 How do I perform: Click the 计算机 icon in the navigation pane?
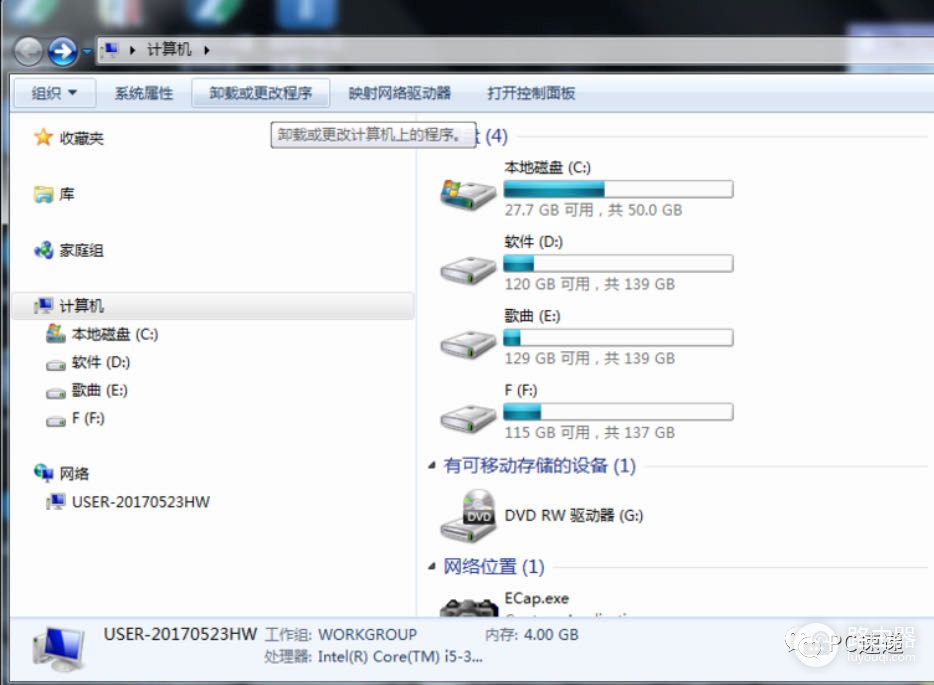pyautogui.click(x=43, y=306)
